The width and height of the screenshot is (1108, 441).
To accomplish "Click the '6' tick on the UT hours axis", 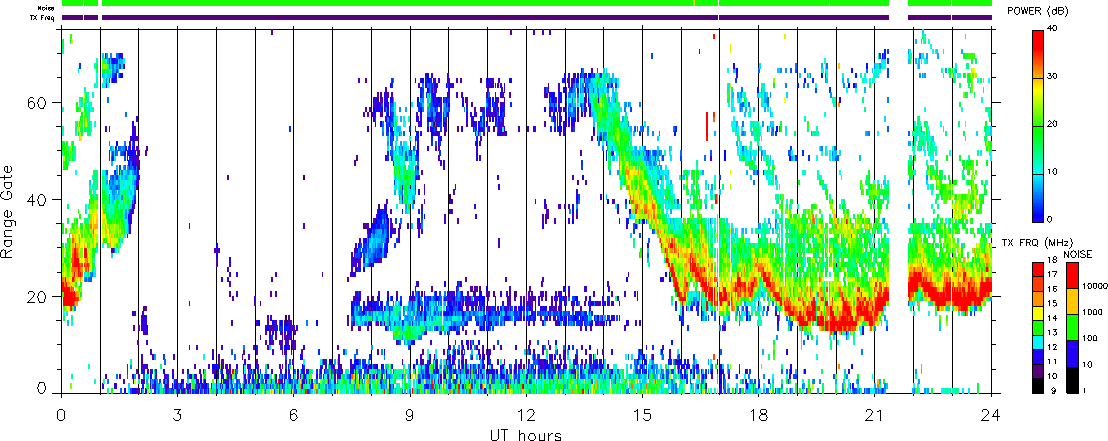I will click(x=293, y=414).
